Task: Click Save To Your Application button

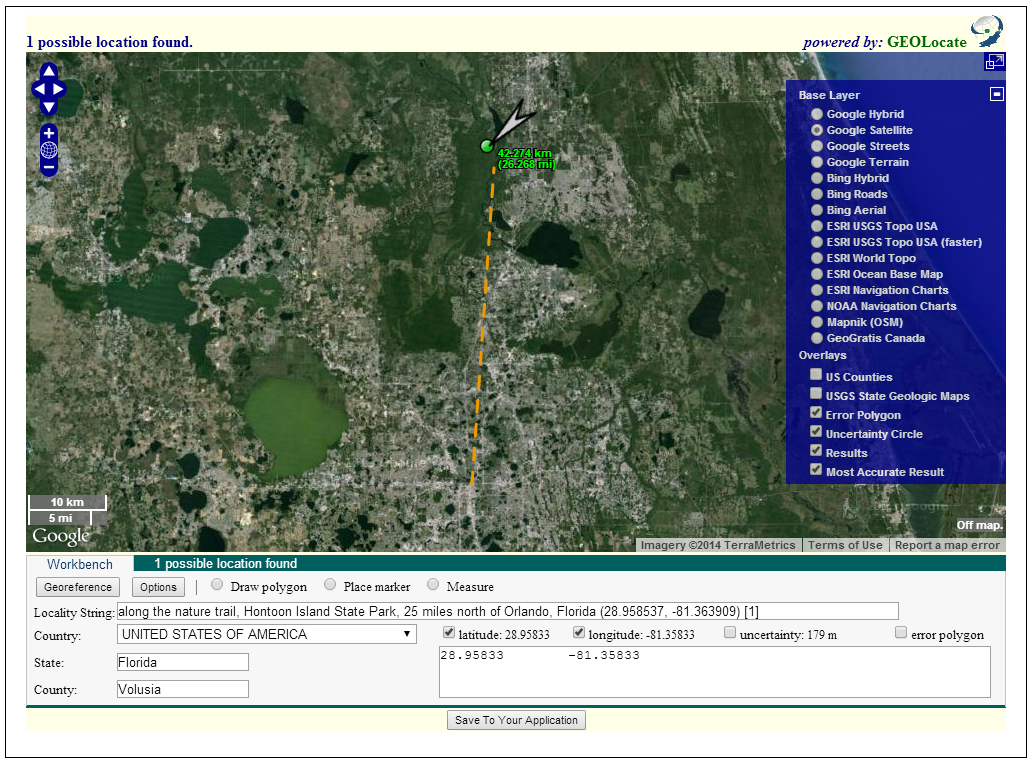Action: [516, 720]
